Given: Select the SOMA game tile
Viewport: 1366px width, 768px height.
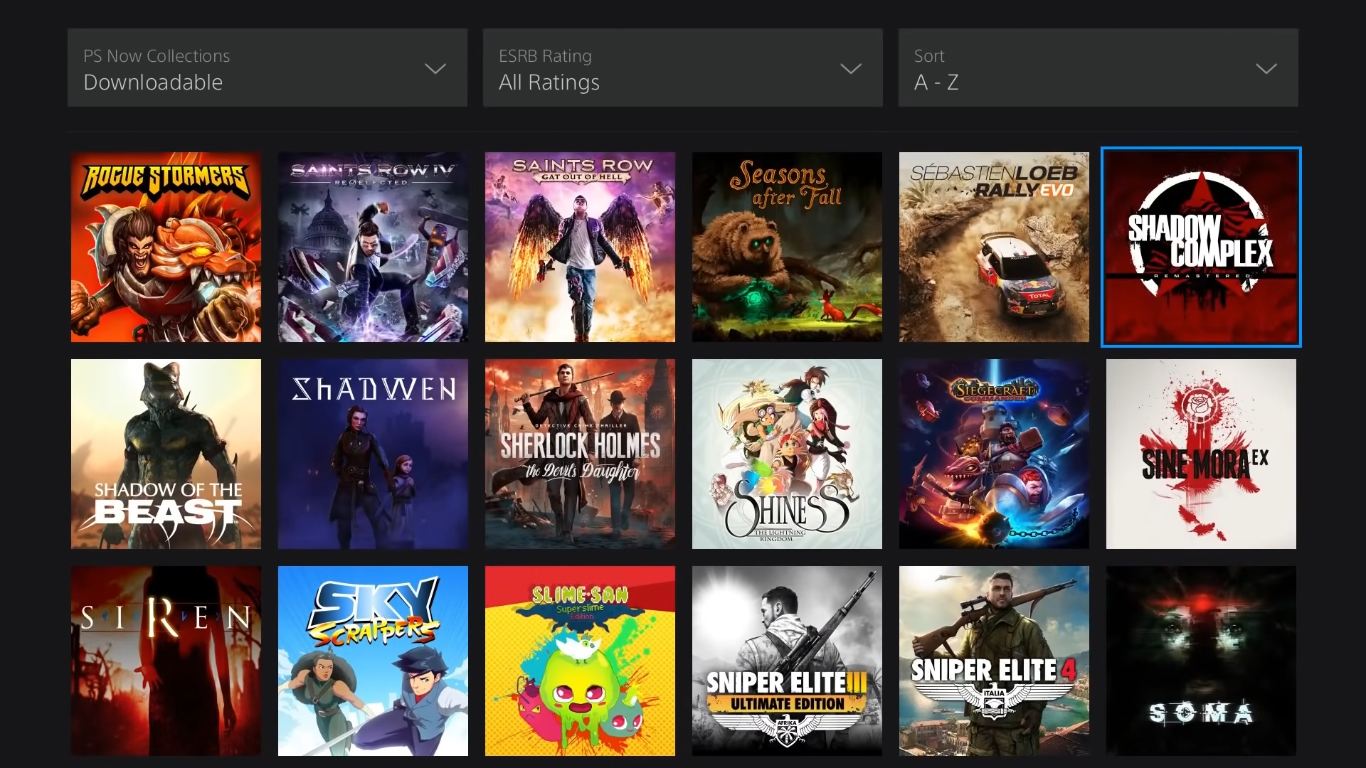Looking at the screenshot, I should pyautogui.click(x=1201, y=661).
